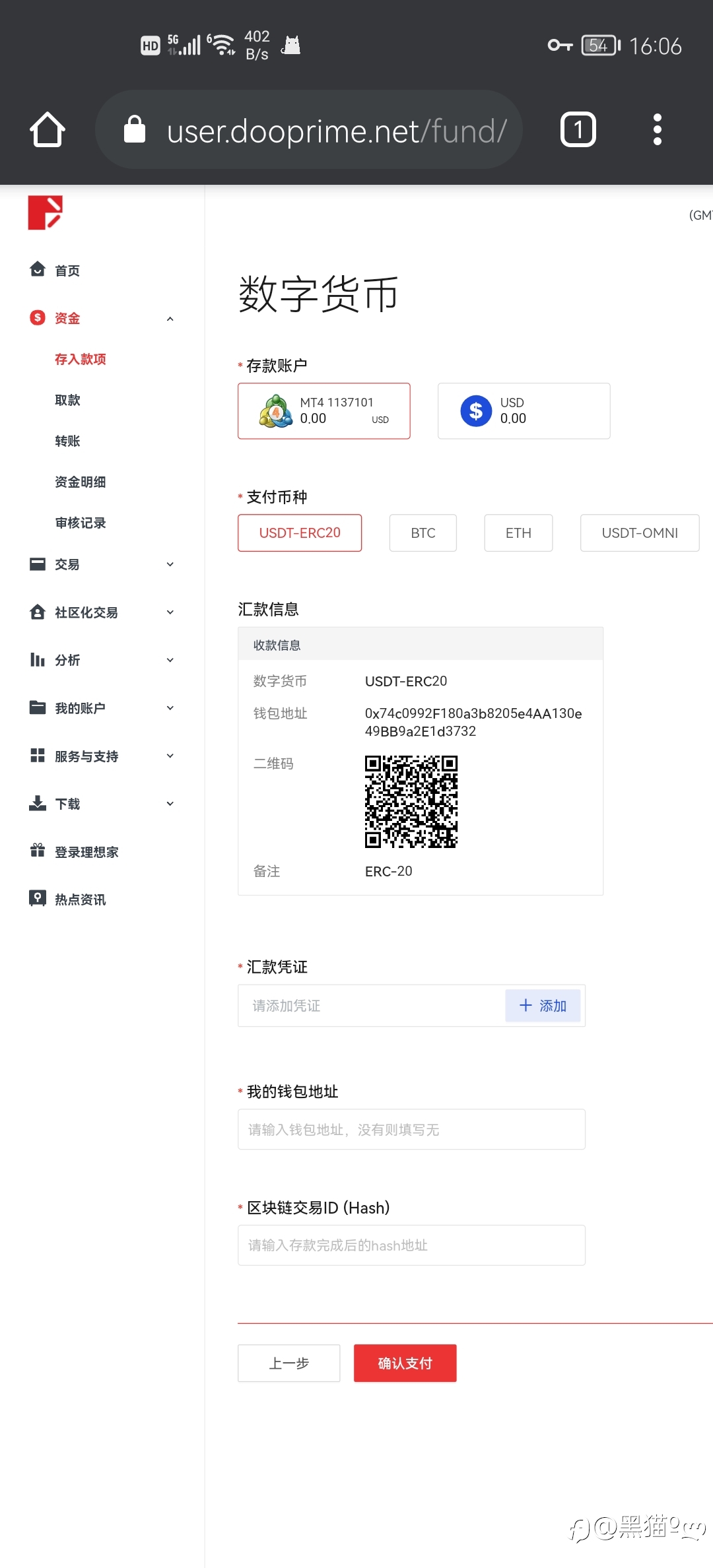This screenshot has height=1568, width=713.
Task: Click the 社区化交易 sidebar icon
Action: click(38, 612)
